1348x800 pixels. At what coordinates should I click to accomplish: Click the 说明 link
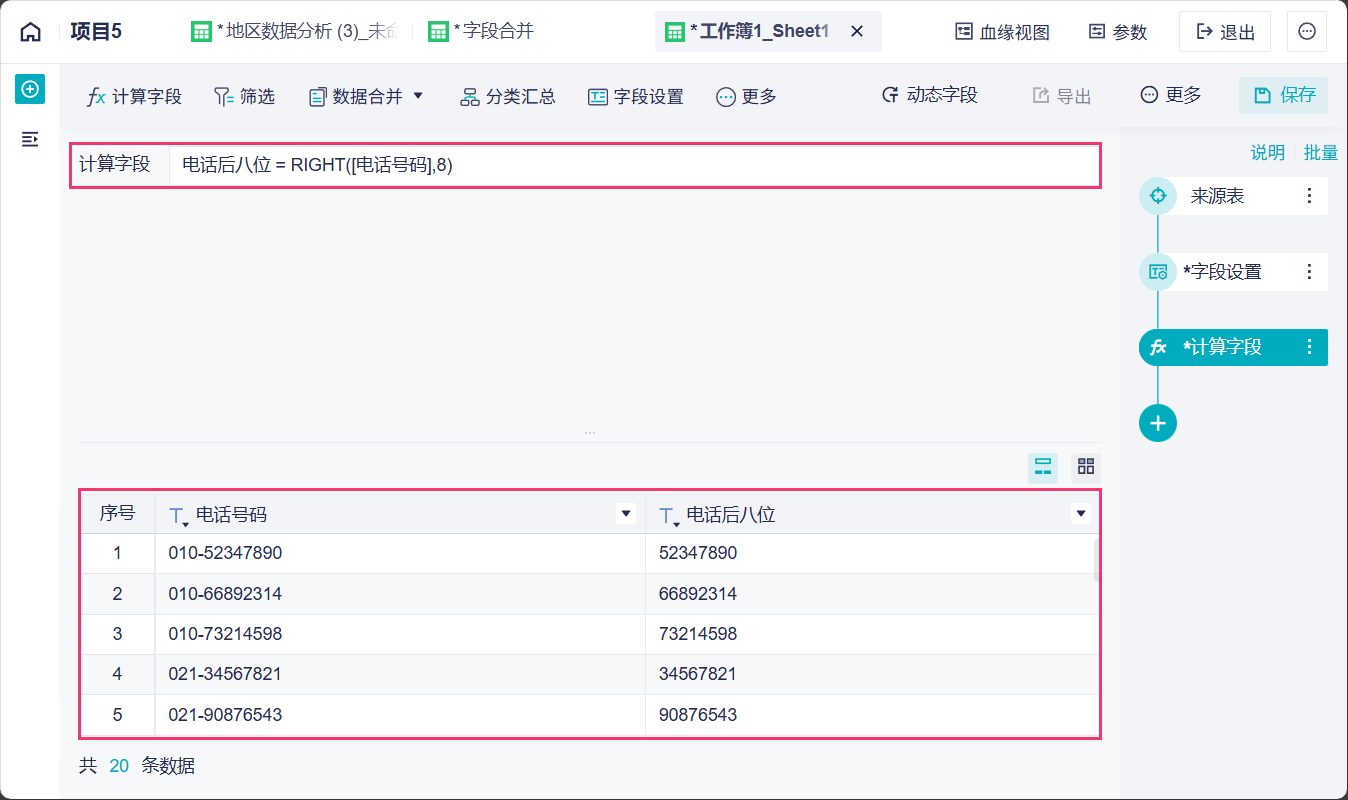[1267, 152]
